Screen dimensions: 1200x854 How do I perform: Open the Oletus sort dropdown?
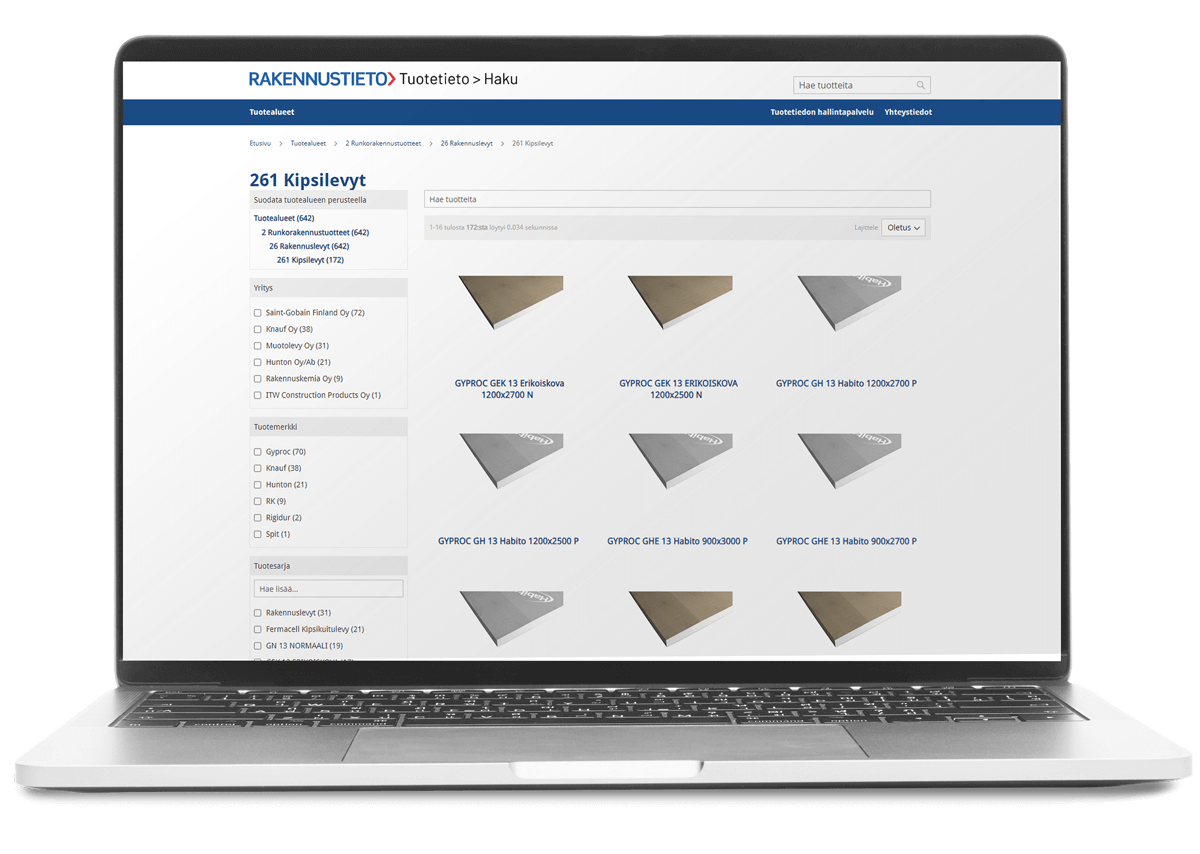pos(903,228)
